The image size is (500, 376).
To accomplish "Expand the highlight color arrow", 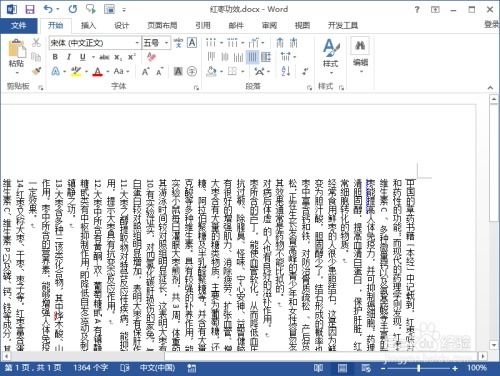I will point(86,72).
